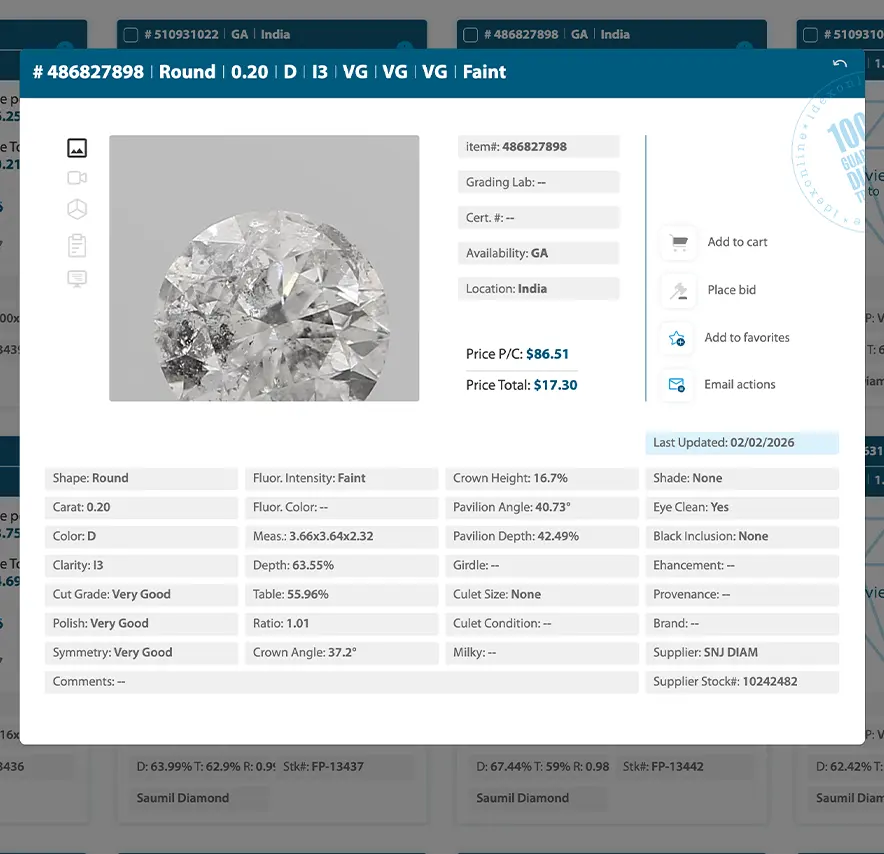The width and height of the screenshot is (884, 854).
Task: Click the Last Updated 02/02/2026 field
Action: pos(742,443)
